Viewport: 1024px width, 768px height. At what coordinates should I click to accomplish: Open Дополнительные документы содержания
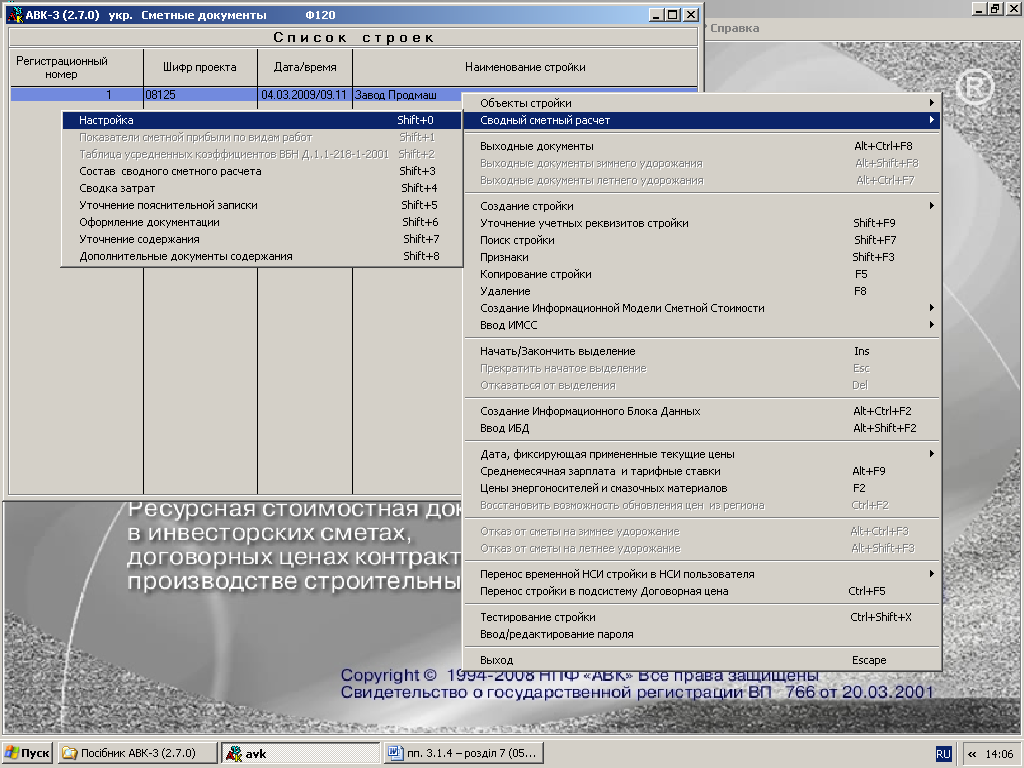point(262,256)
